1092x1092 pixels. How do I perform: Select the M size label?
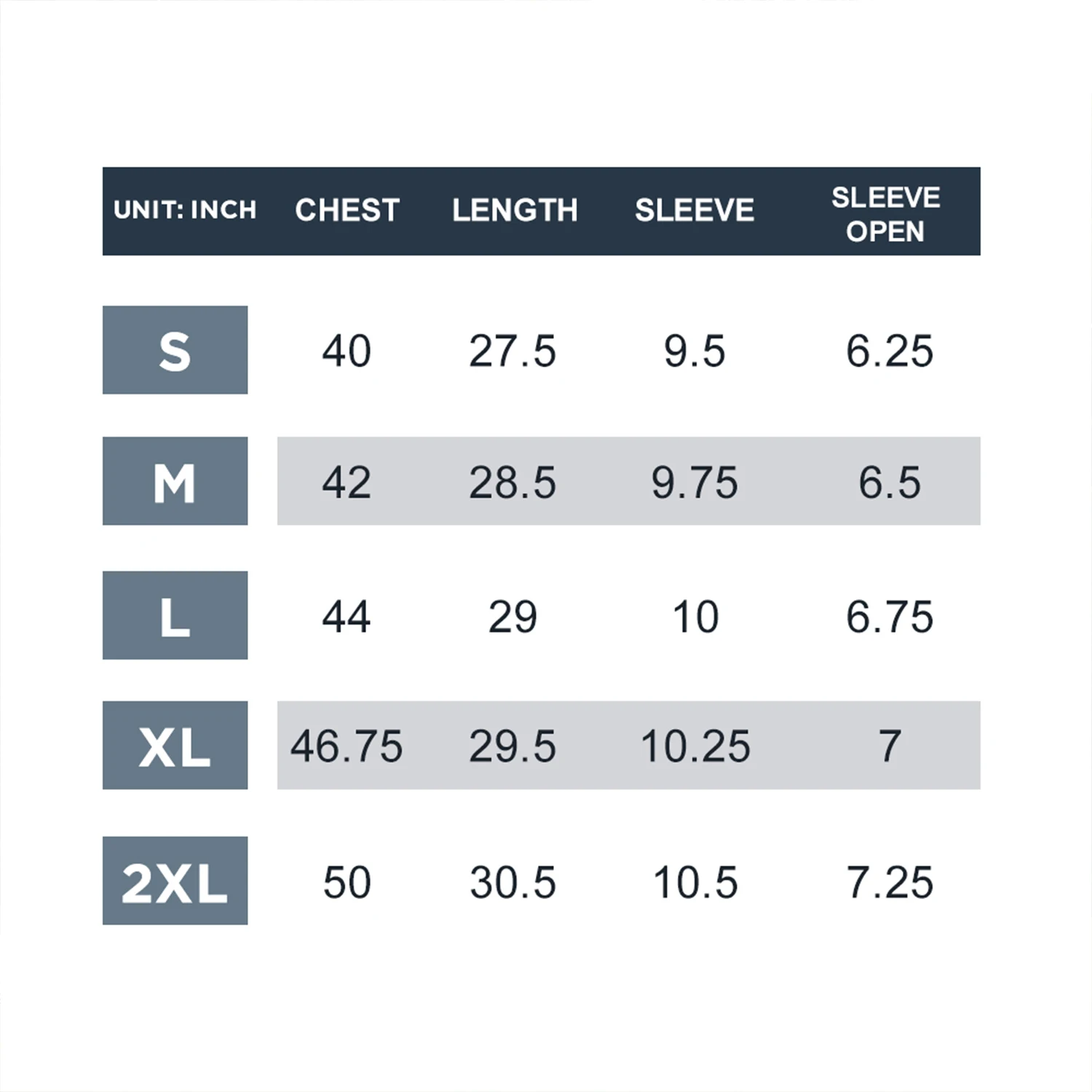tap(175, 481)
